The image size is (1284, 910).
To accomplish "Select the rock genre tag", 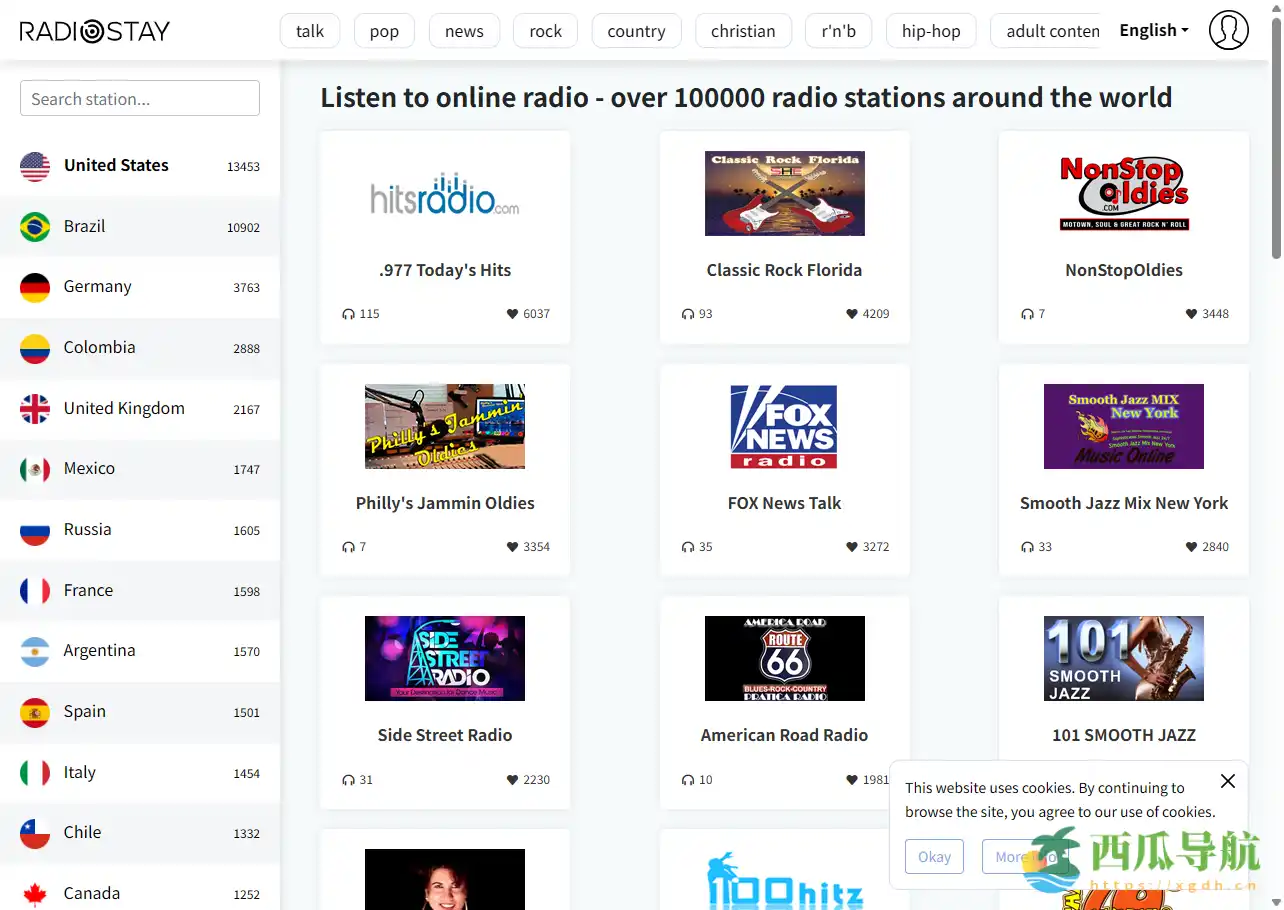I will (545, 31).
